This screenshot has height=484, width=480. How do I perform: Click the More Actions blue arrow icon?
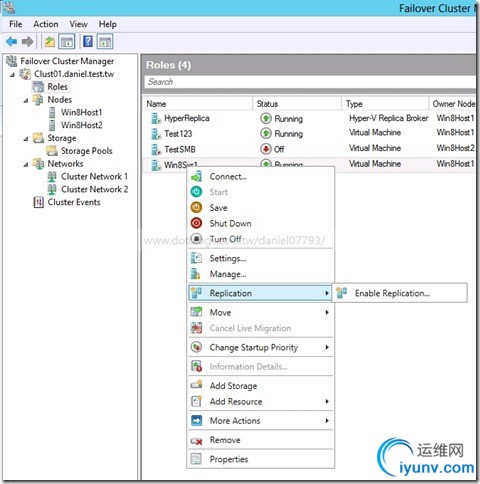coord(196,420)
